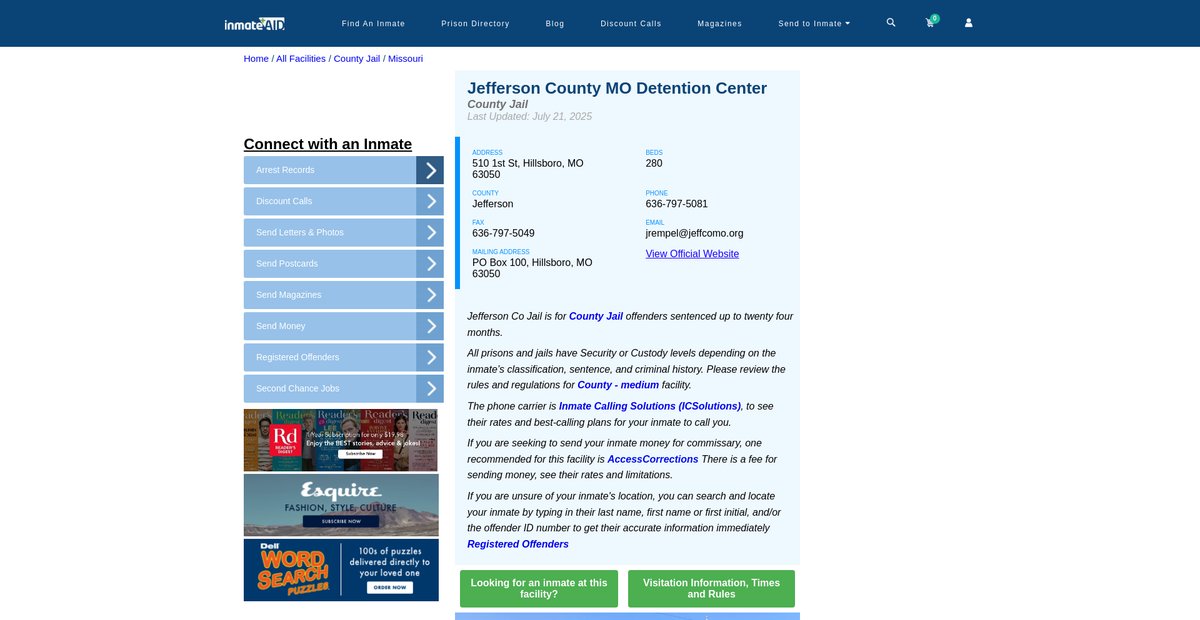Viewport: 1200px width, 620px height.
Task: Open the search magnifier icon in header
Action: 891,23
